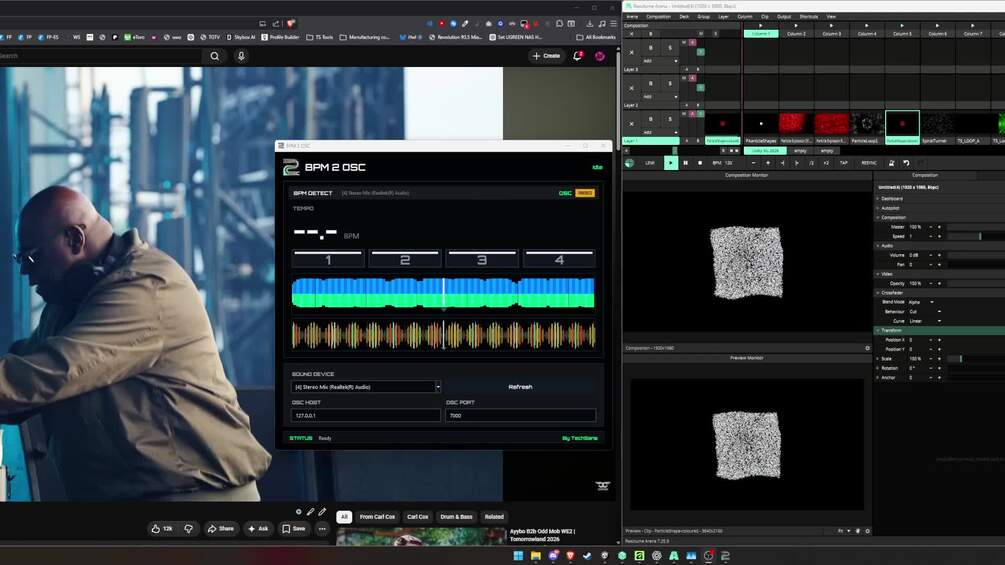This screenshot has width=1005, height=565.
Task: Save the video to a playlist
Action: point(294,528)
